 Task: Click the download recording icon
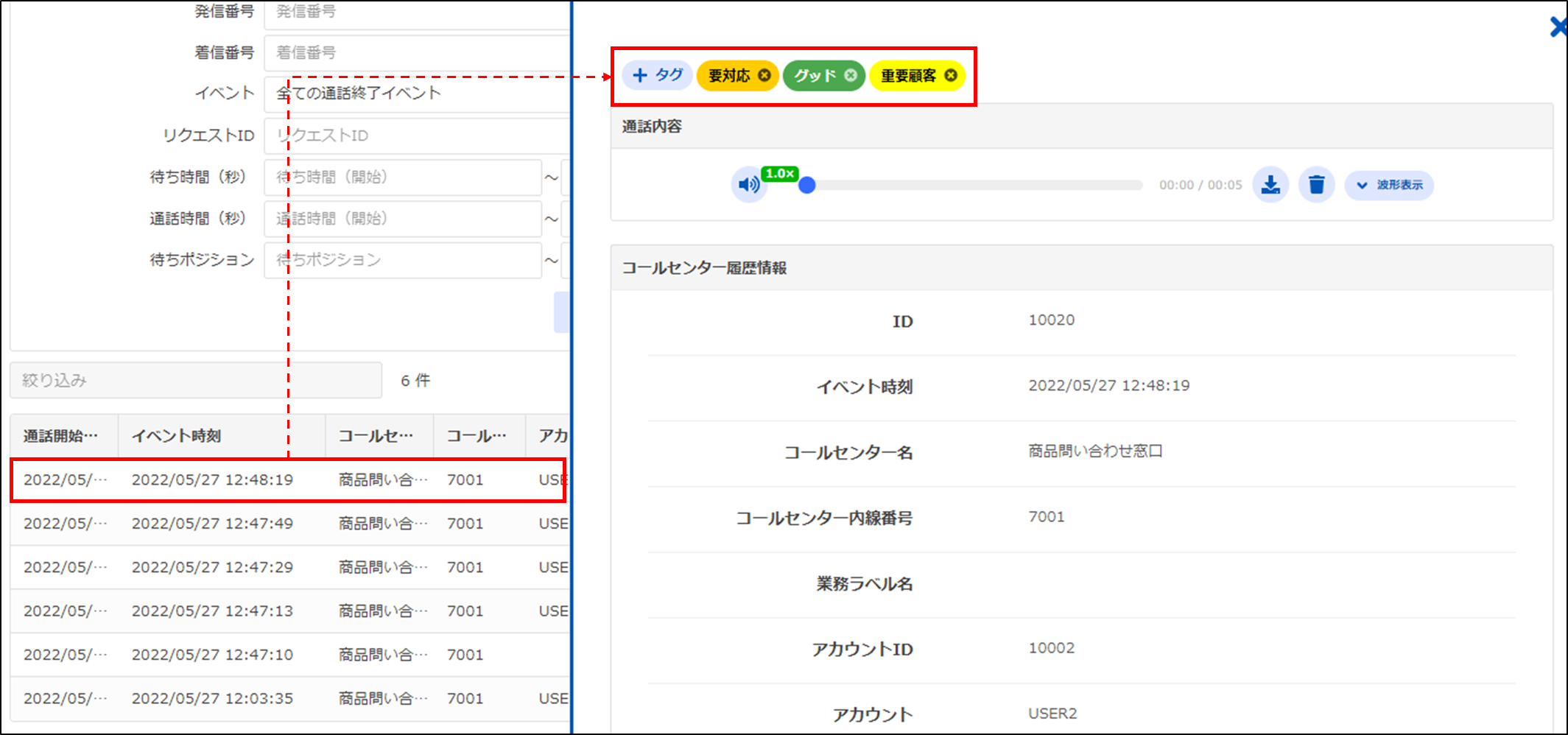[x=1270, y=184]
